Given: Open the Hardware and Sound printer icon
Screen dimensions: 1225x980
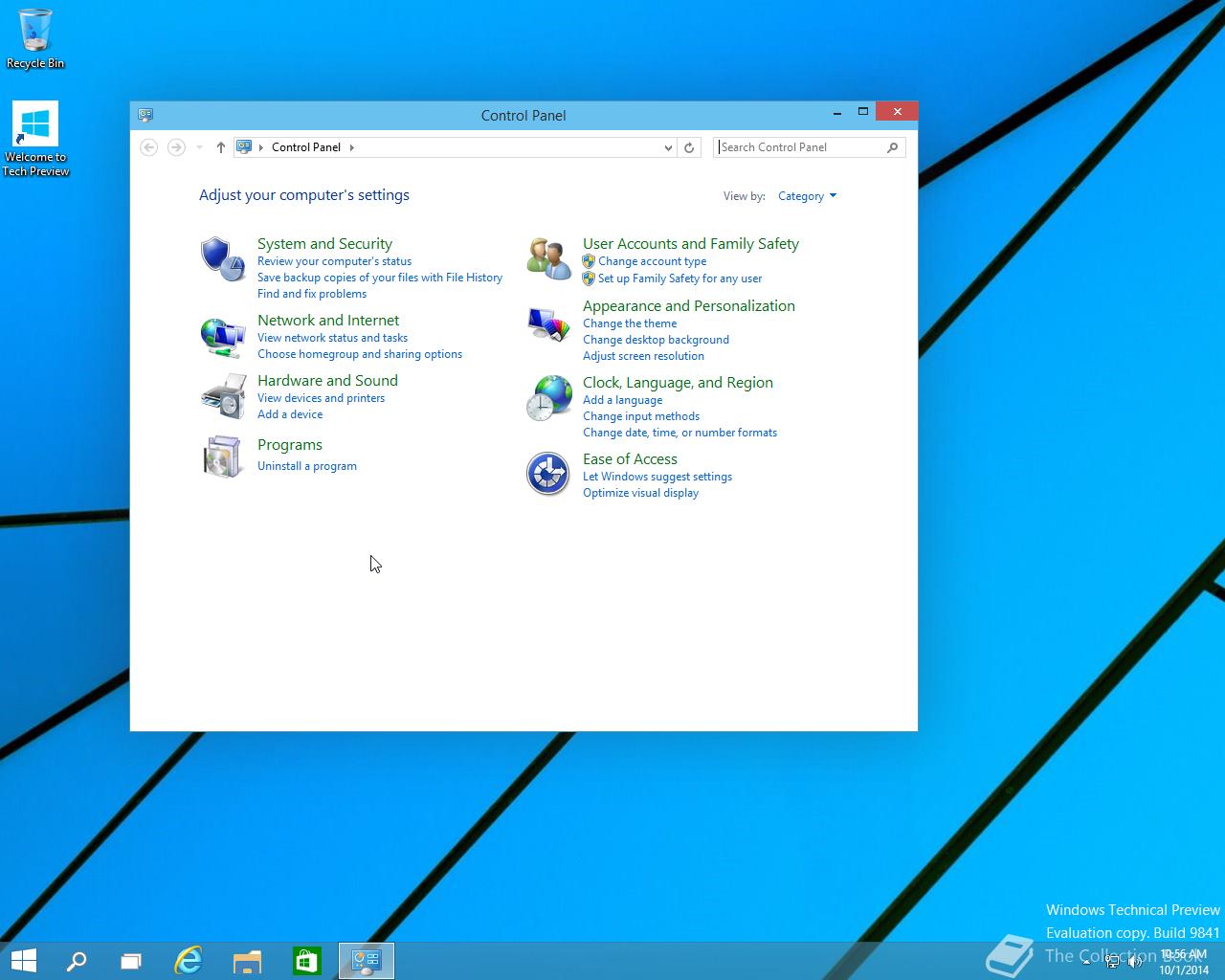Looking at the screenshot, I should point(222,396).
